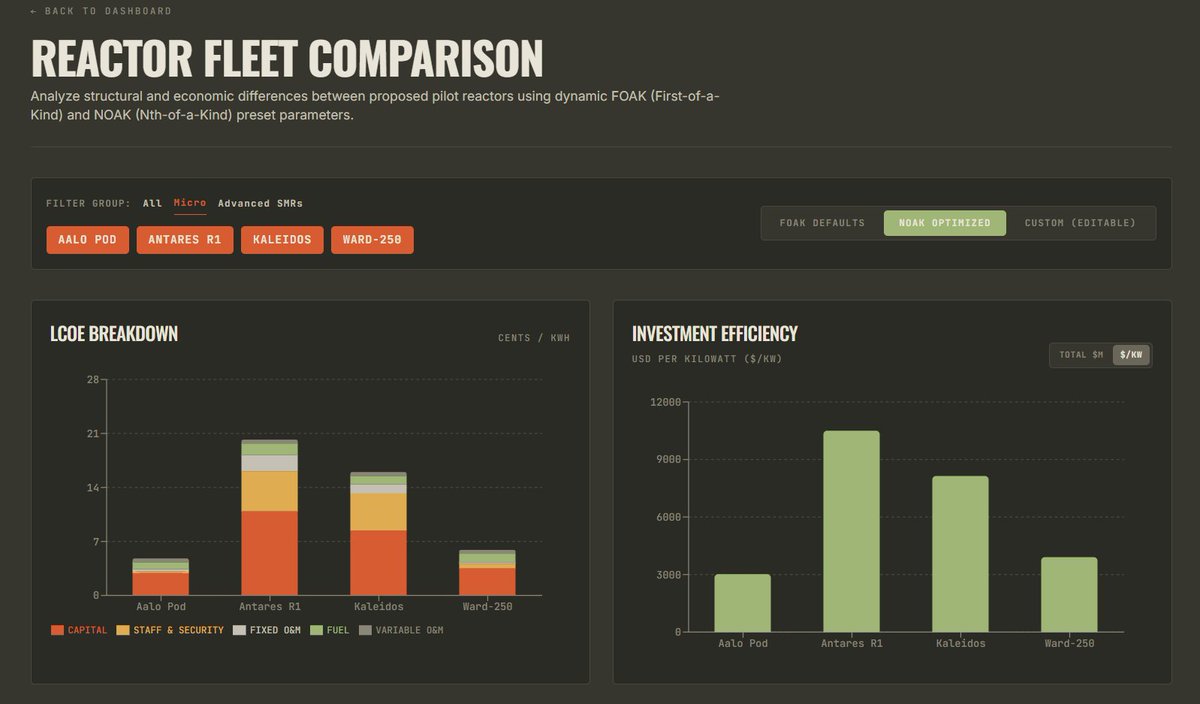Switch to Custom (Editable) preset
1200x704 pixels.
[x=1080, y=223]
